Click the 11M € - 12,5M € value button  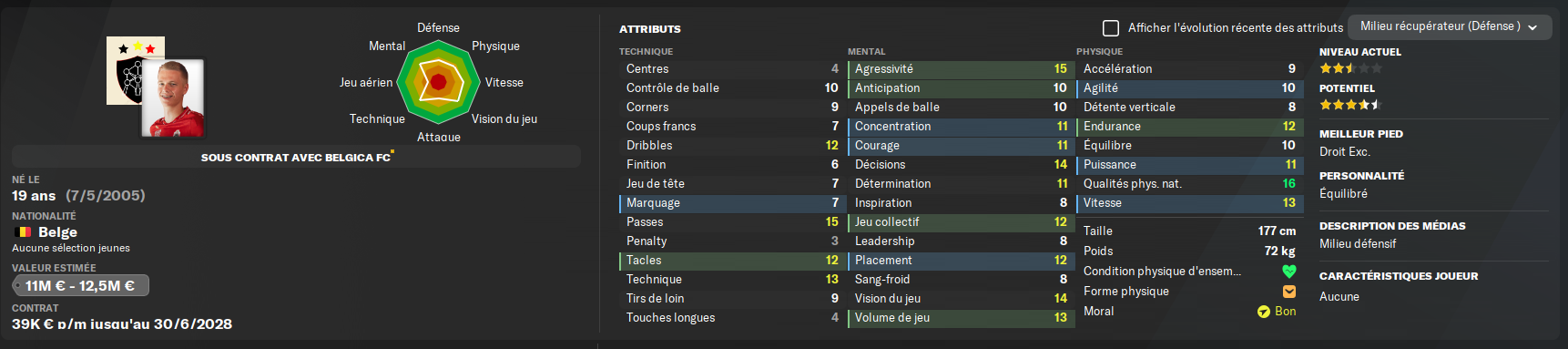coord(80,286)
